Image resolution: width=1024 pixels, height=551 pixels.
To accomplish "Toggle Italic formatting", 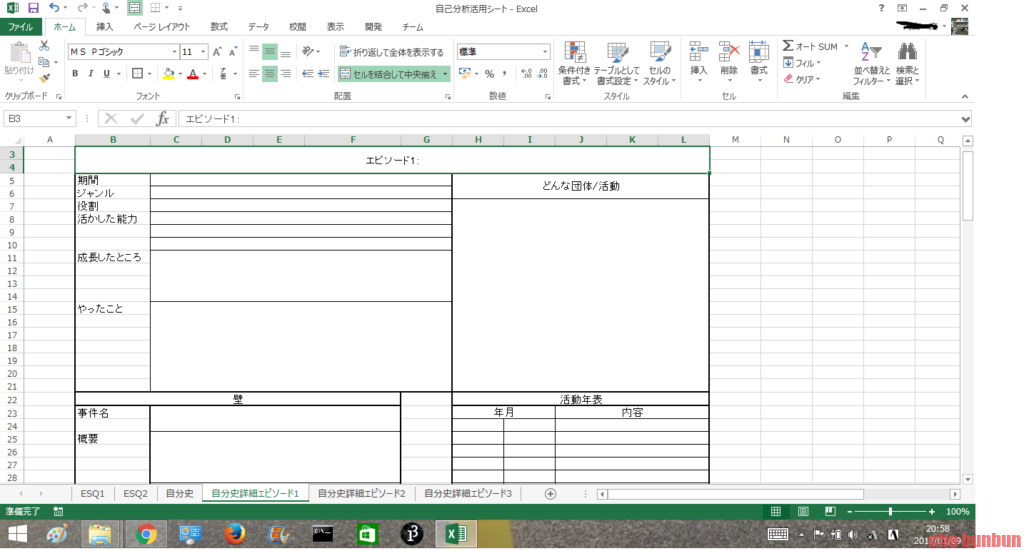I will pos(90,74).
